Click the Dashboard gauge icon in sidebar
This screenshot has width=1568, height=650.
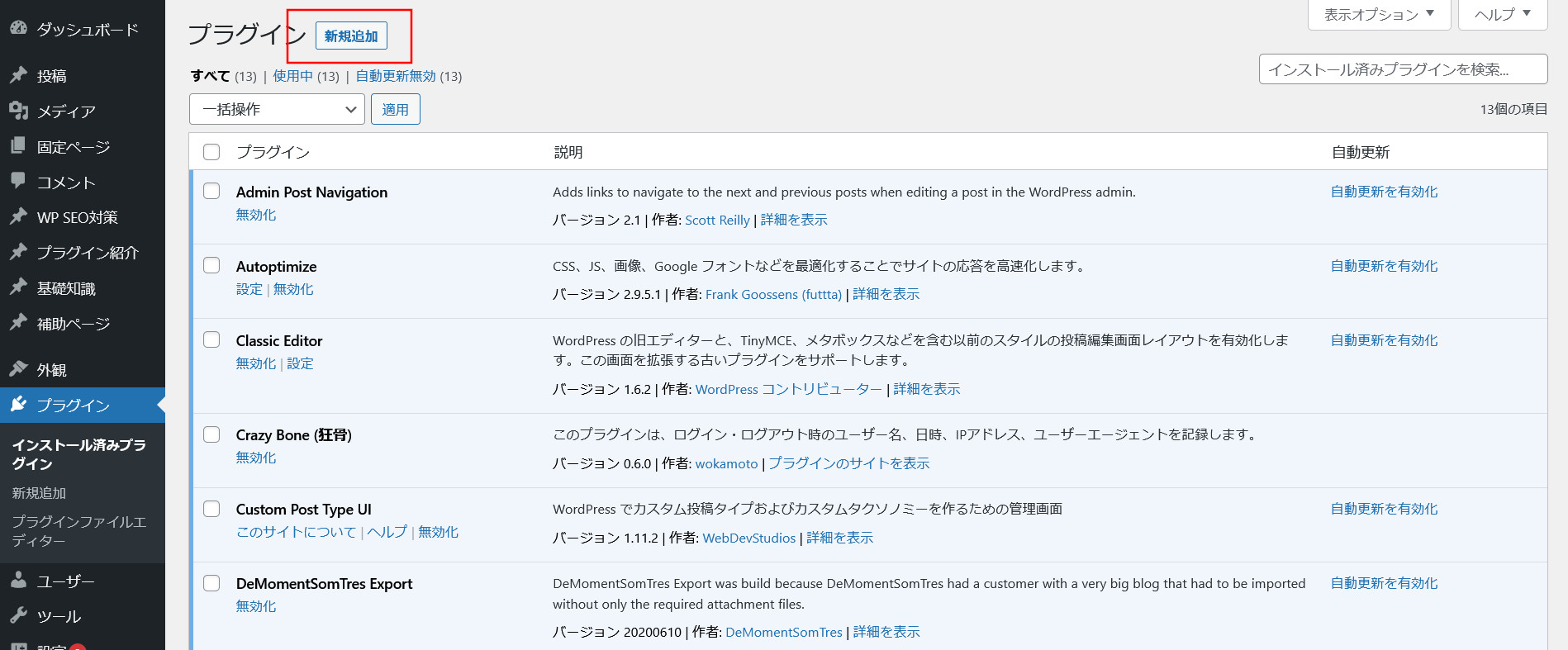[x=18, y=28]
